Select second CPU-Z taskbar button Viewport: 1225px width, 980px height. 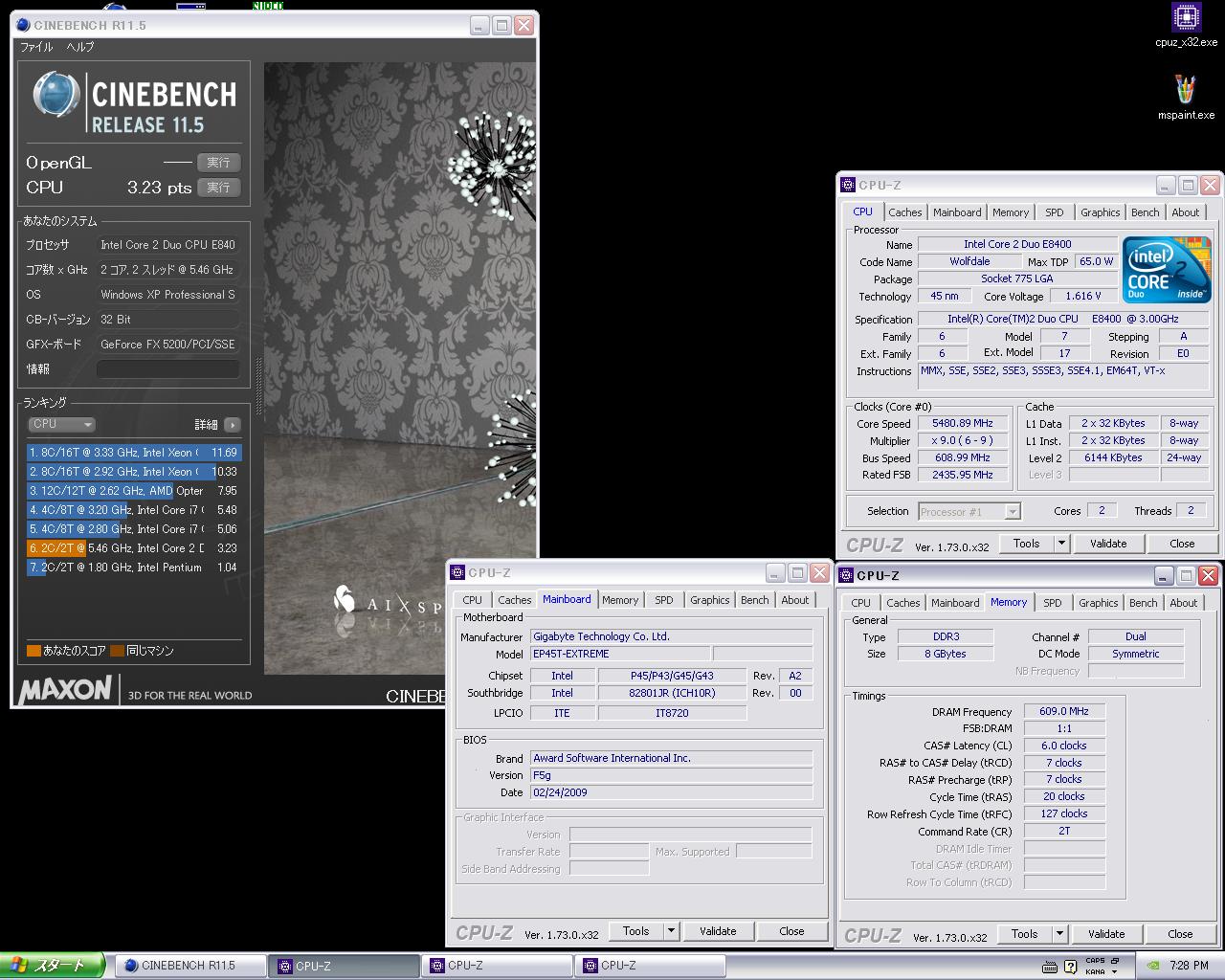point(498,966)
